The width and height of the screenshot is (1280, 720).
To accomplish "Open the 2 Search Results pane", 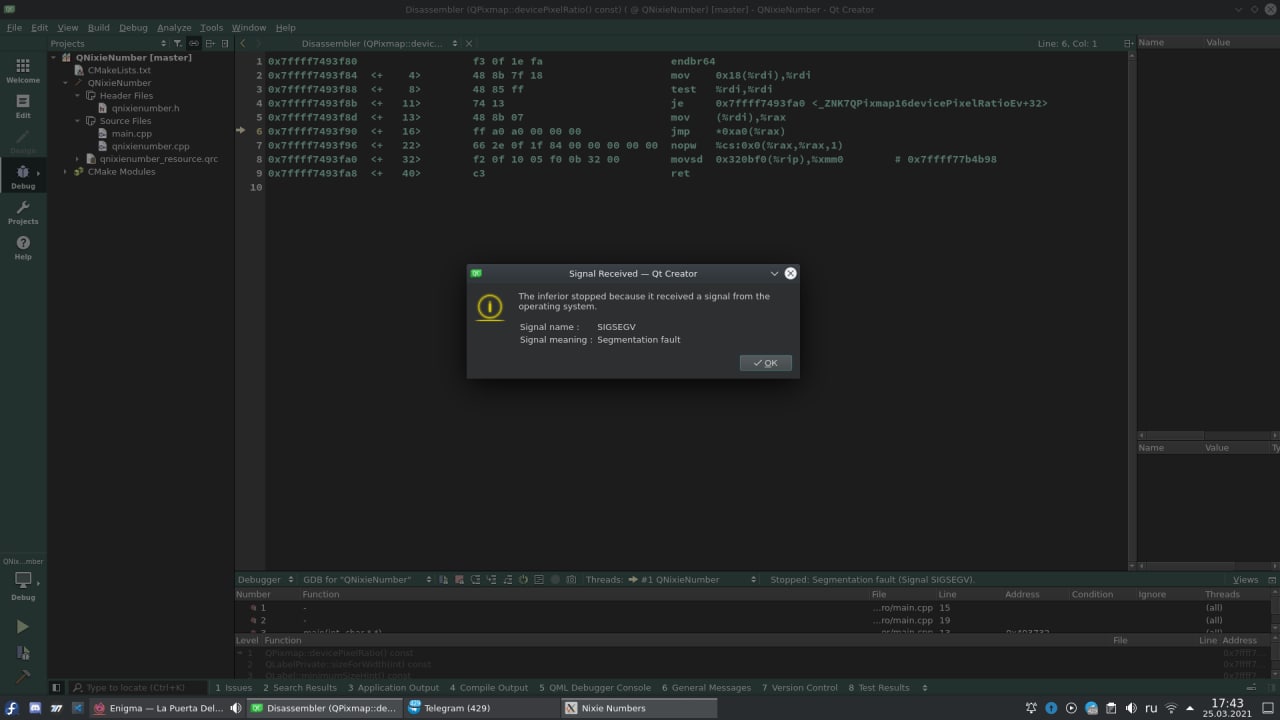I will (300, 688).
